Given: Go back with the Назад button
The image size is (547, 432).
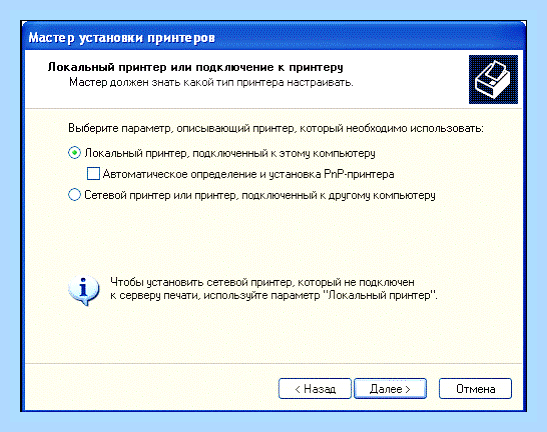Looking at the screenshot, I should coord(315,388).
